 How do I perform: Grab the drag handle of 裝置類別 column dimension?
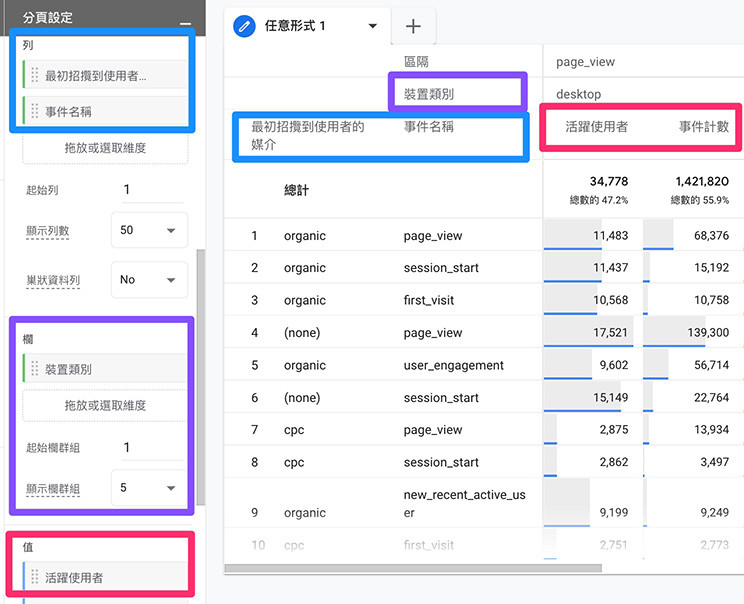35,368
